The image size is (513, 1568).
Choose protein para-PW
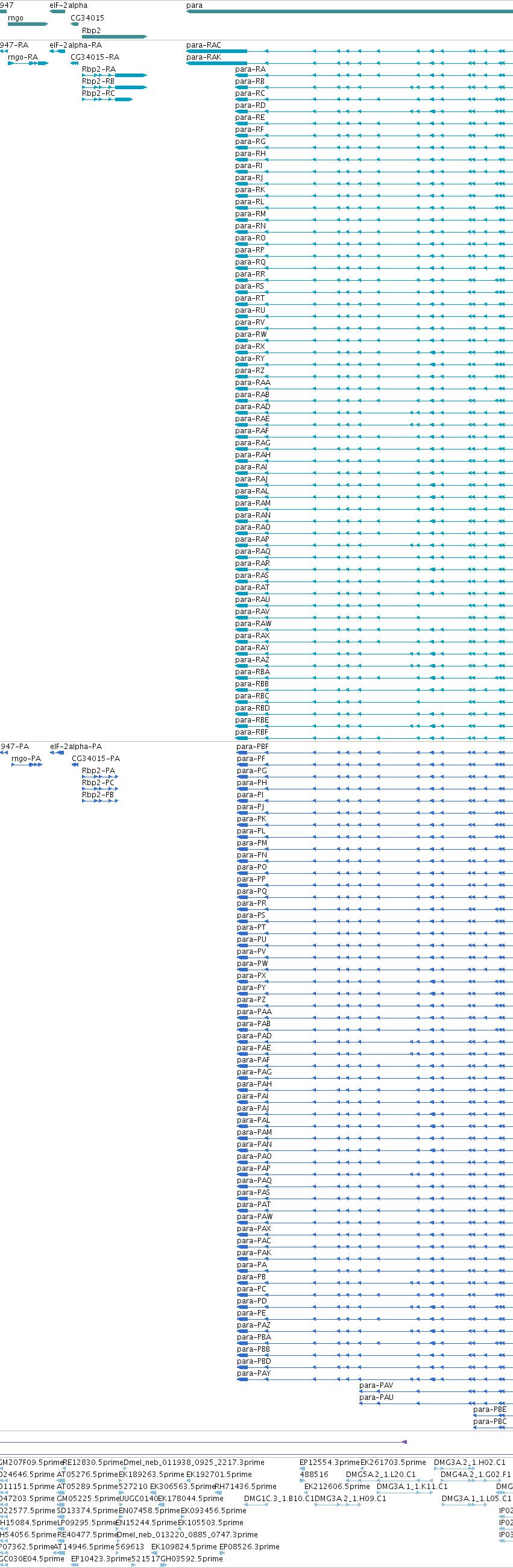252,963
